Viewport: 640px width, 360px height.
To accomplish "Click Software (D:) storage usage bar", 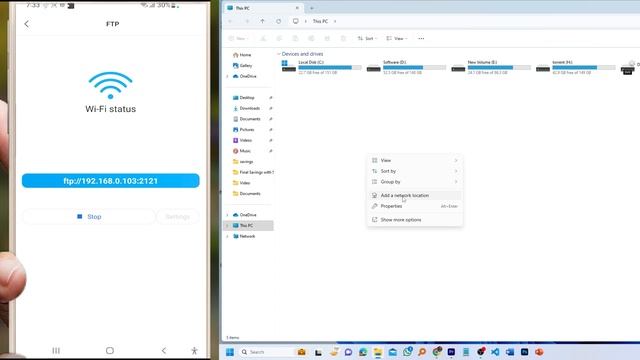I will 414,67.
